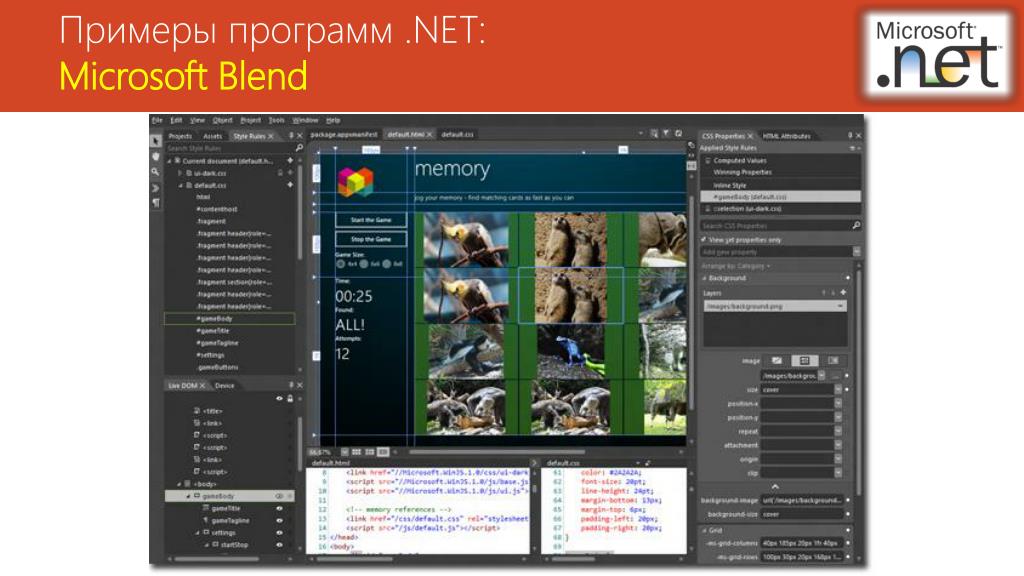Viewport: 1024px width, 576px height.
Task: Collapse the Background property category
Action: 704,278
